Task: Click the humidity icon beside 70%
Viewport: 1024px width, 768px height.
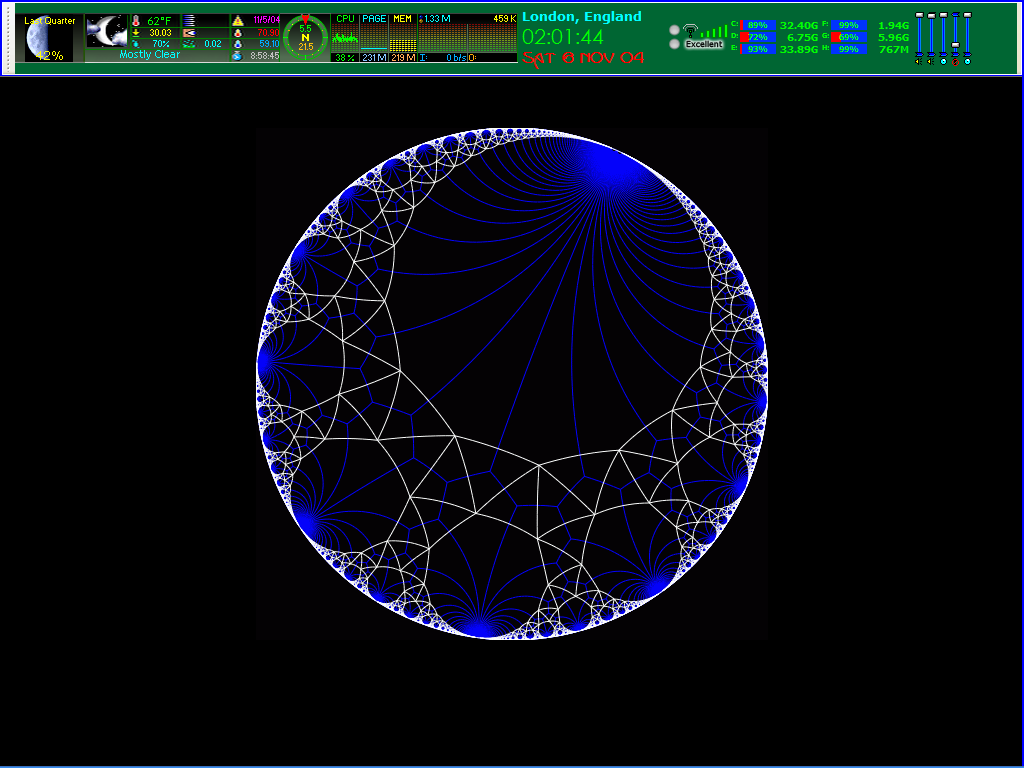Action: [x=136, y=44]
